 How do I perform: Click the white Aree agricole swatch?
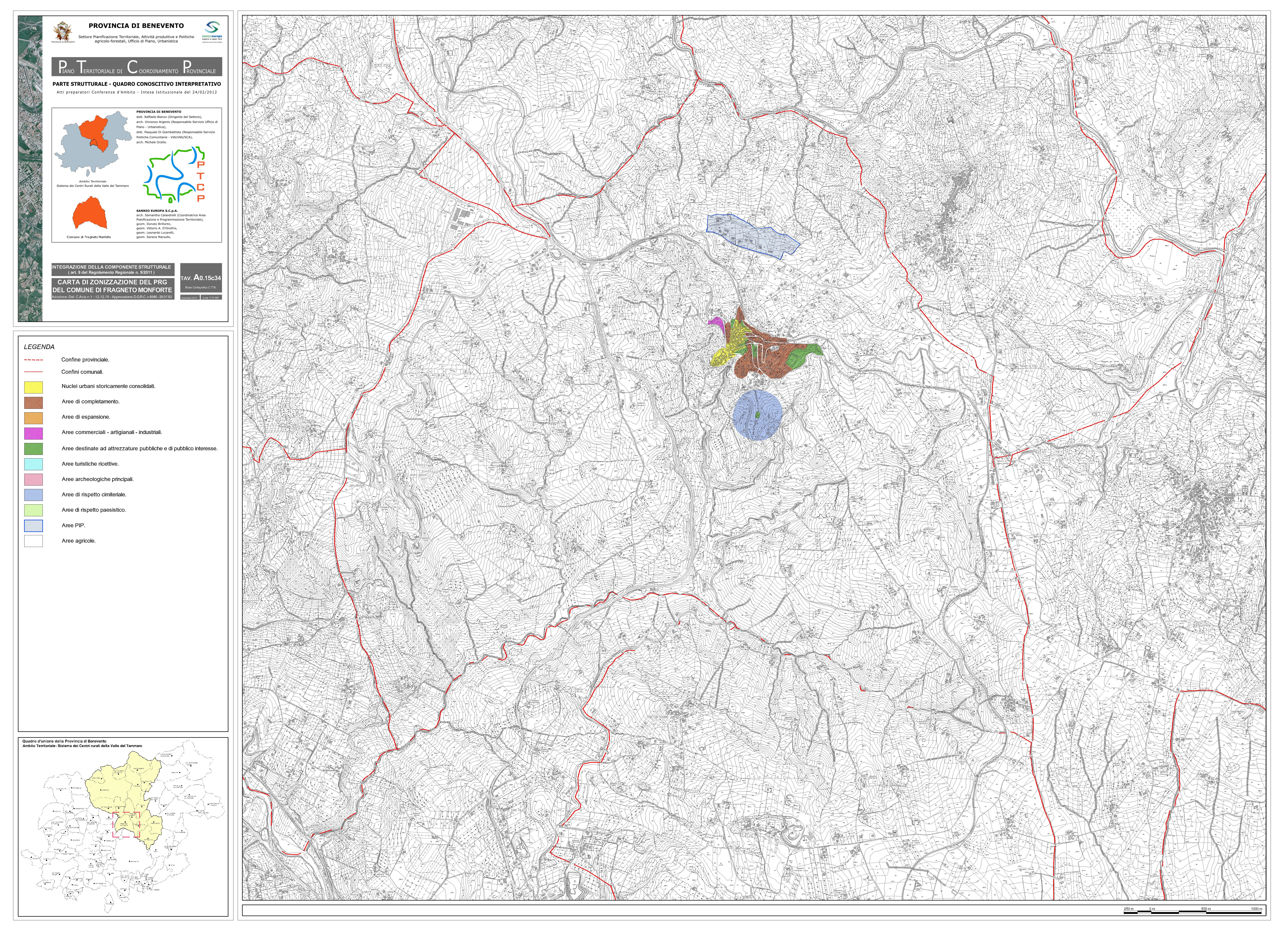tap(33, 541)
